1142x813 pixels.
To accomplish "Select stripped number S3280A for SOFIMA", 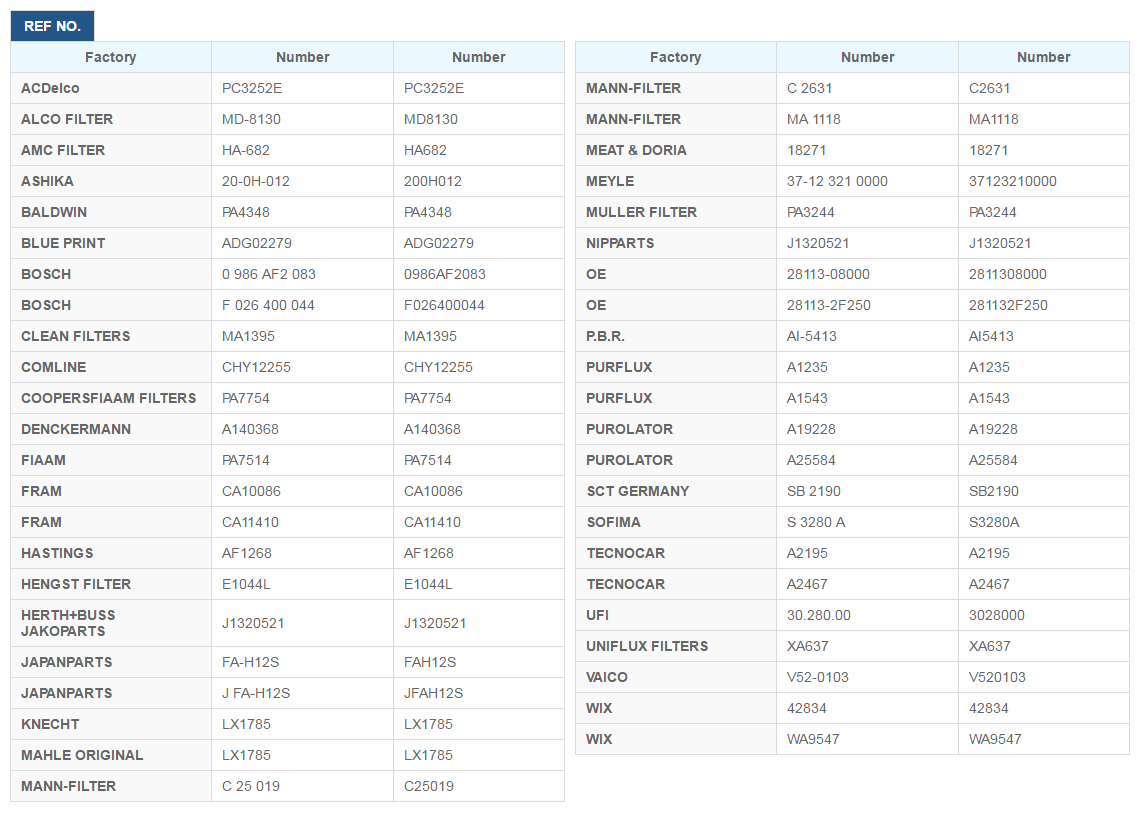I will click(x=994, y=522).
